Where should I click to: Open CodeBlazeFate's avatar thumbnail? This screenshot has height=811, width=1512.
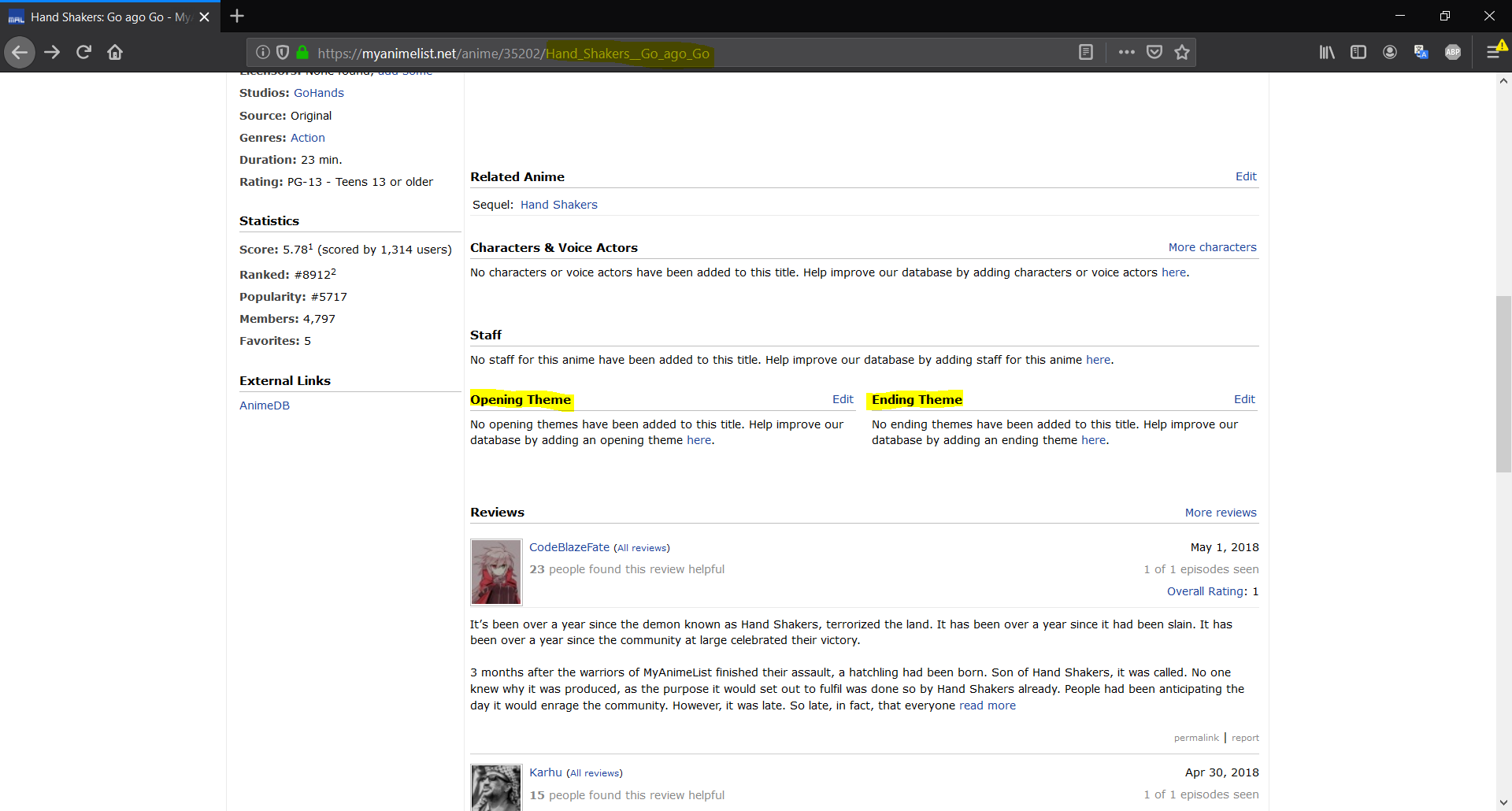click(496, 572)
